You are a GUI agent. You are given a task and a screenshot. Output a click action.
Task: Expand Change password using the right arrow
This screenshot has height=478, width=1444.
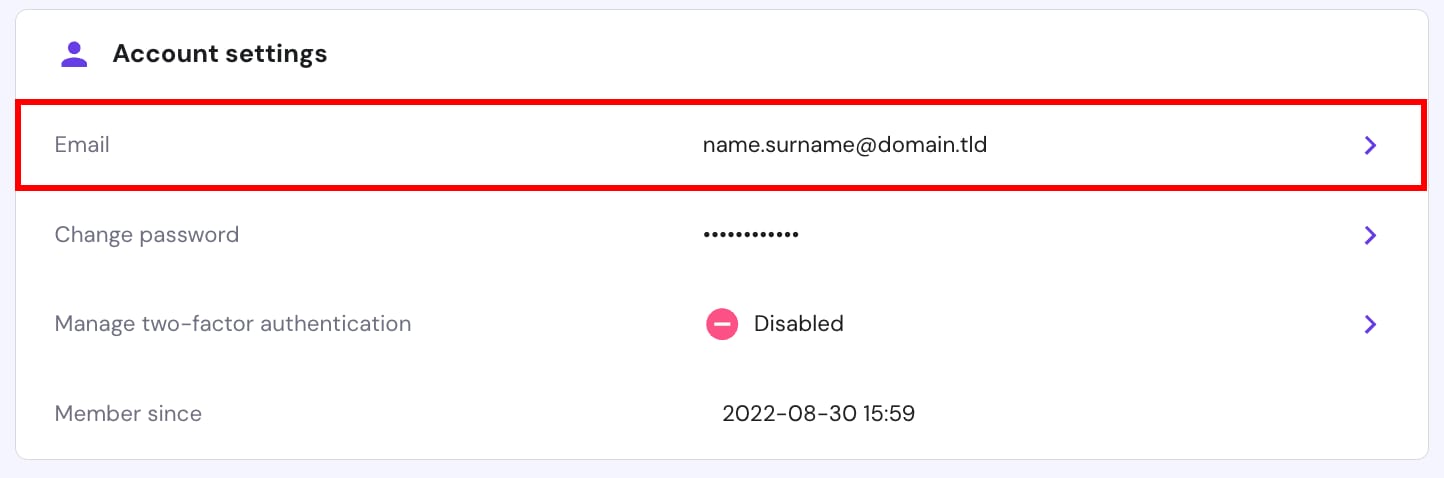(x=1370, y=235)
